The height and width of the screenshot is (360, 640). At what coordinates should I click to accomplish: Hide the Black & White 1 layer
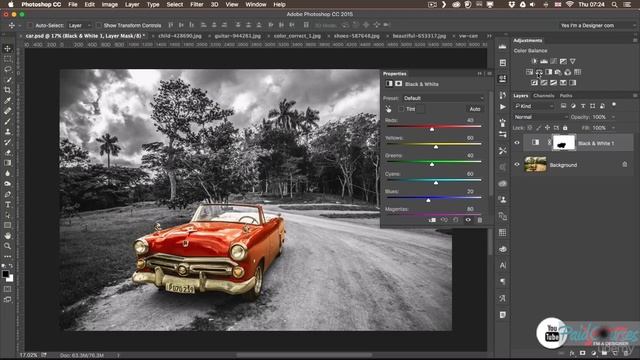pyautogui.click(x=517, y=143)
